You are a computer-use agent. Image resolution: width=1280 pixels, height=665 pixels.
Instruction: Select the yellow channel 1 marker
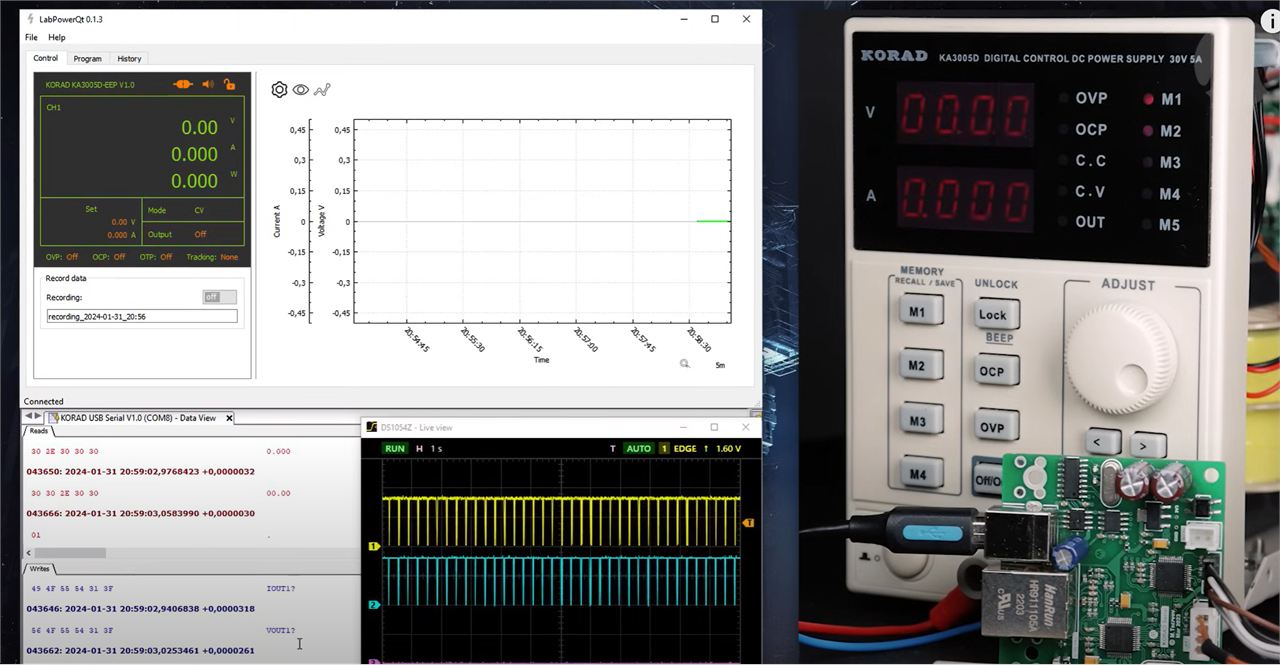(x=374, y=547)
